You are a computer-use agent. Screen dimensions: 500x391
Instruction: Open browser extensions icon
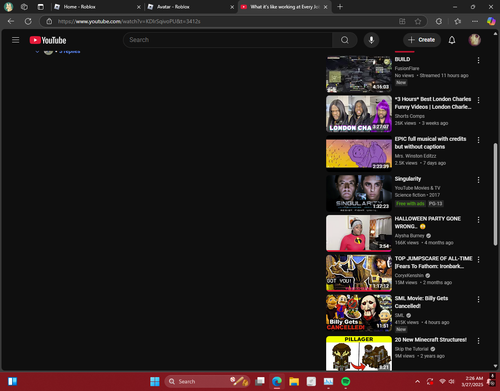click(439, 21)
